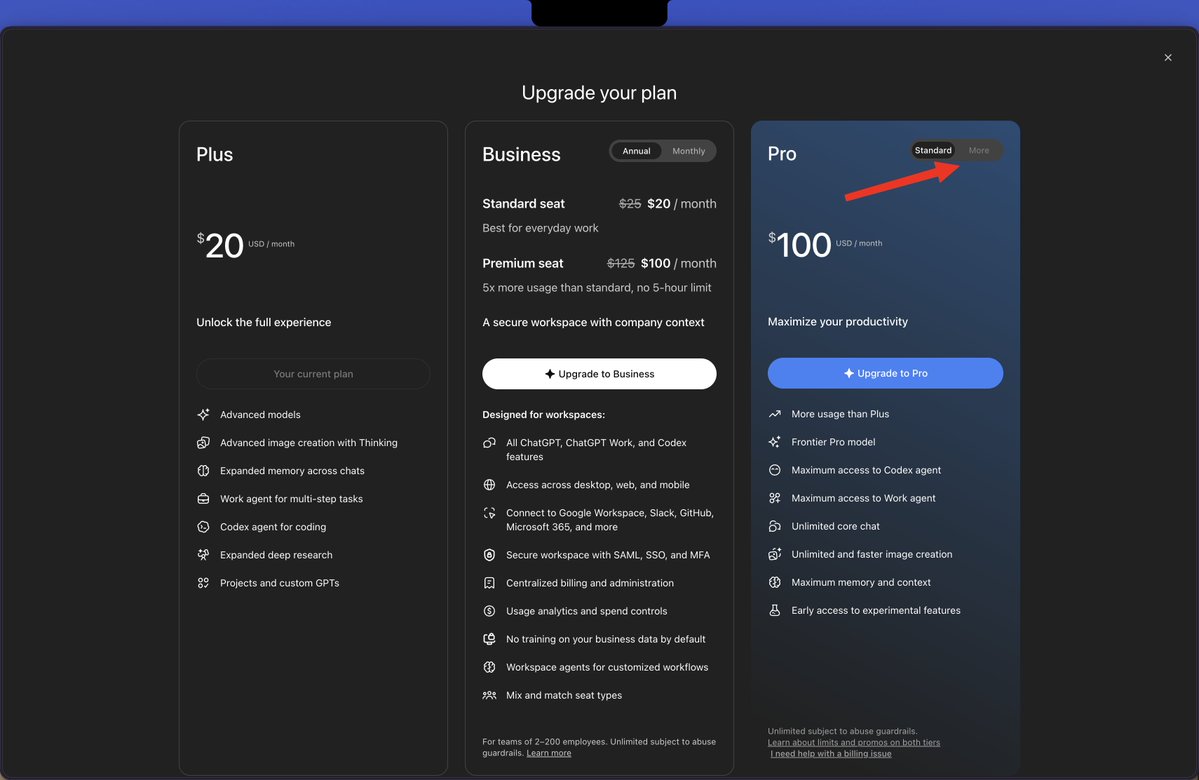Click the Expanded deep research icon
This screenshot has width=1199, height=780.
click(203, 555)
